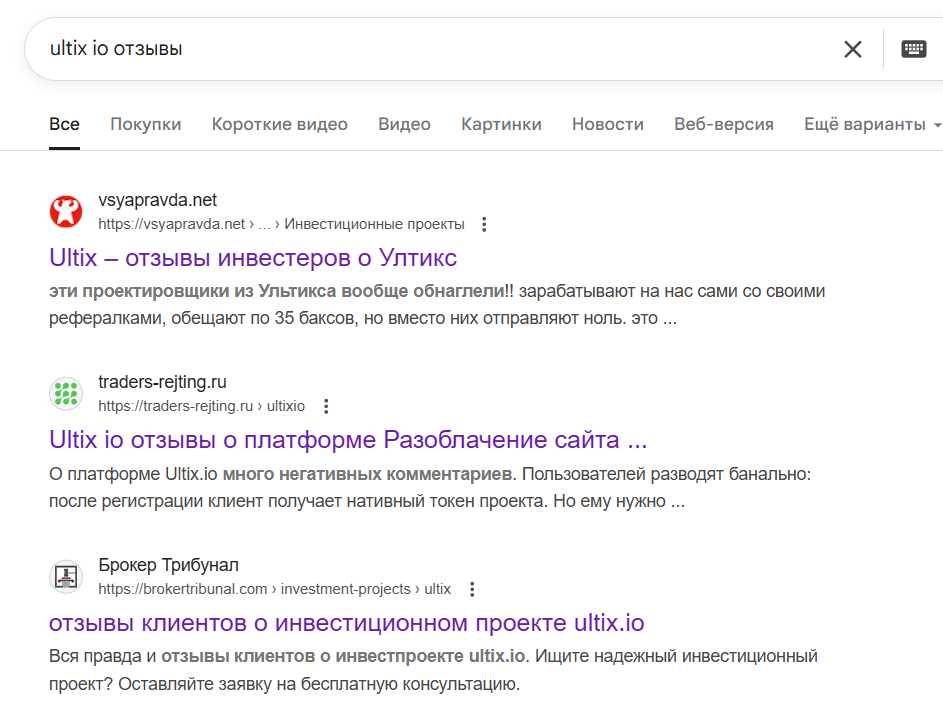The height and width of the screenshot is (708, 943).
Task: Switch to the Видео tab
Action: pyautogui.click(x=404, y=124)
